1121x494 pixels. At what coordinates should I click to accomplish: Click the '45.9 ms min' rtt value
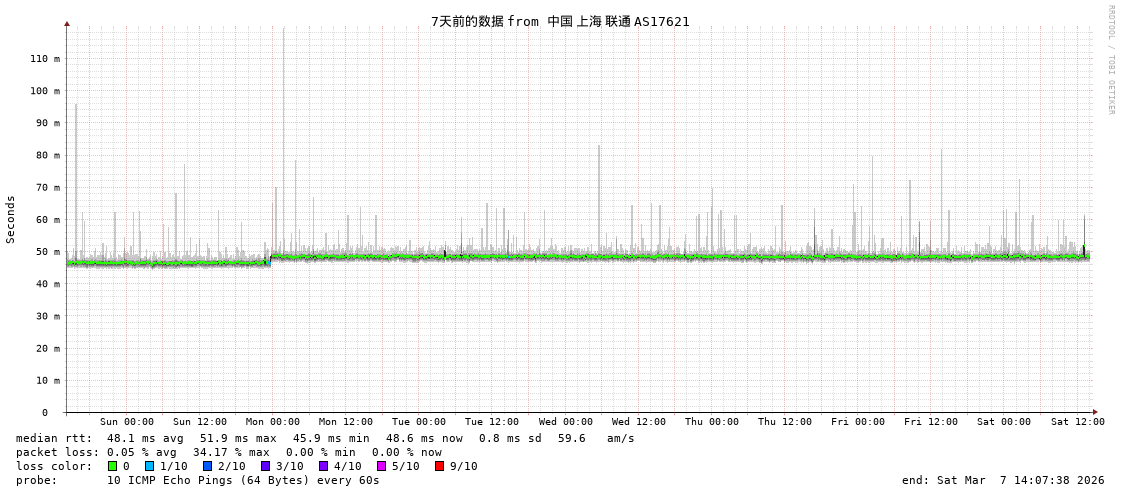pos(331,438)
